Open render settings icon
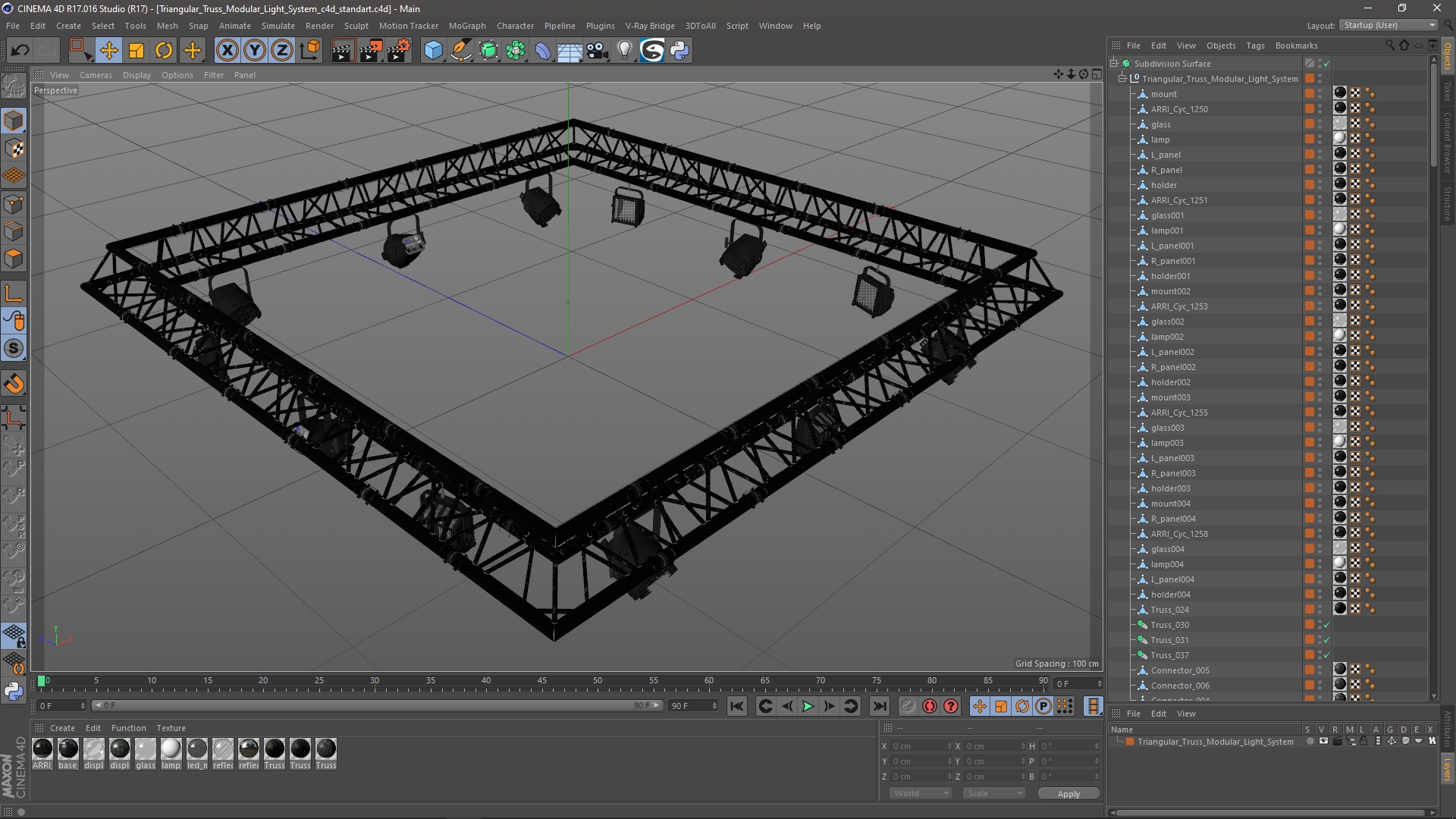The width and height of the screenshot is (1456, 819). 398,51
